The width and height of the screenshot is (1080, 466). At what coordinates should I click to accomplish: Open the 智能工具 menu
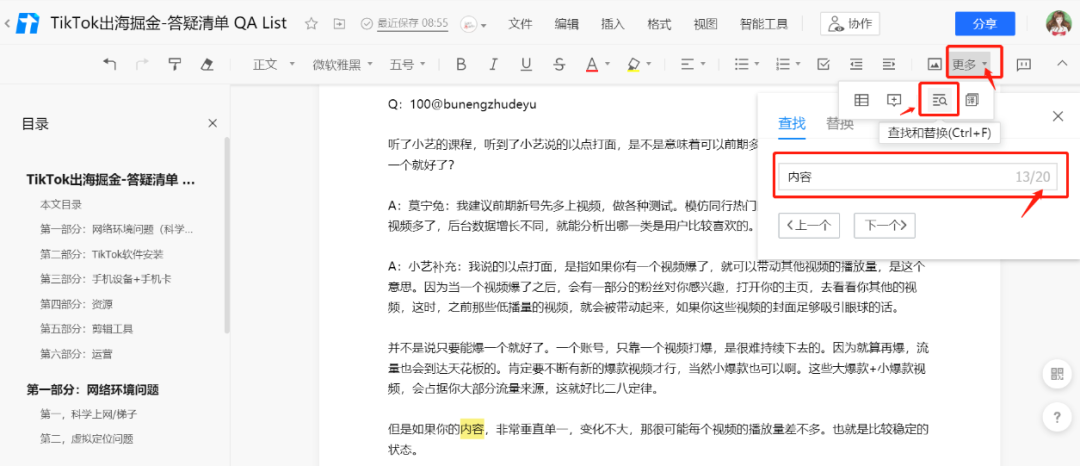pos(764,24)
